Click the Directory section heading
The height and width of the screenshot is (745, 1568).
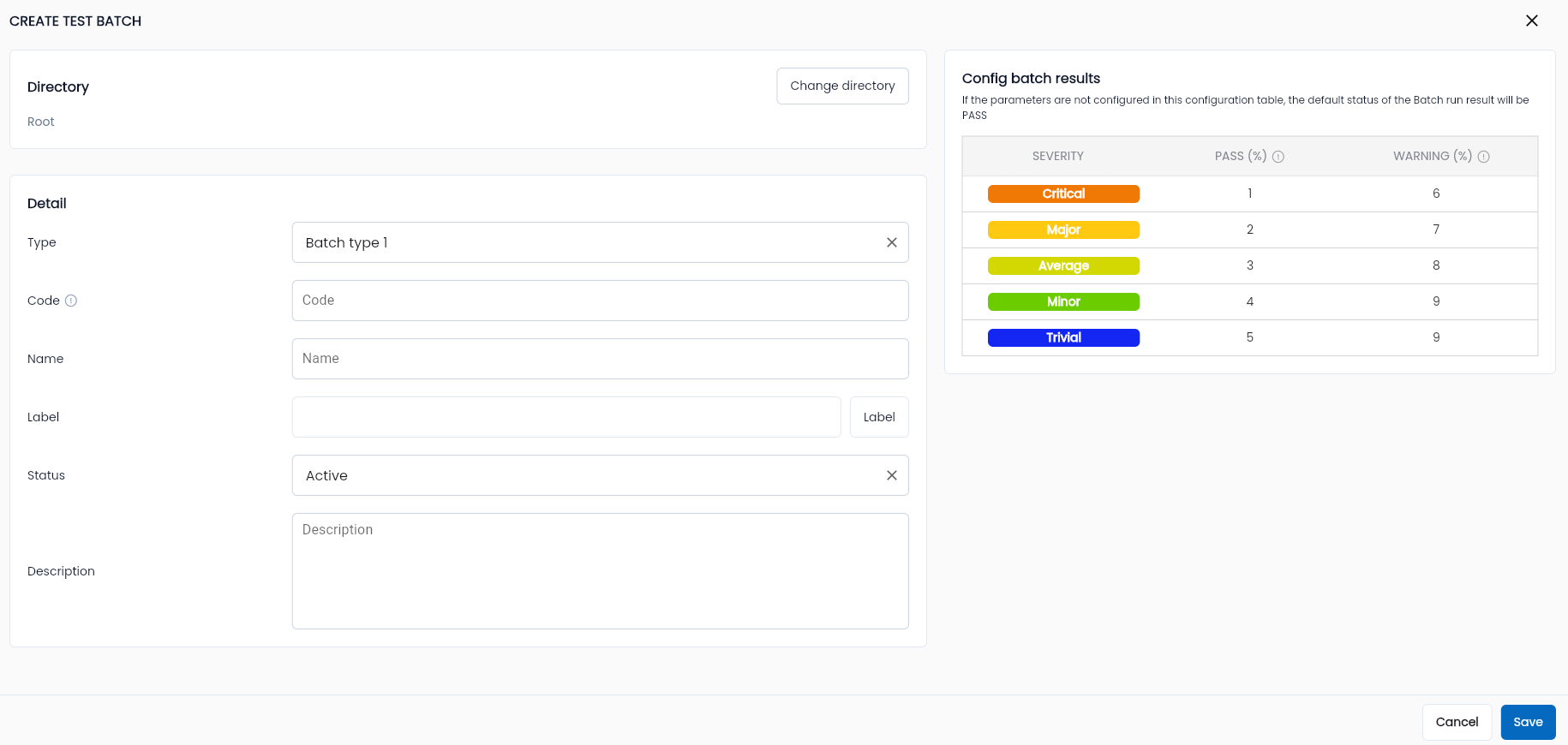[58, 86]
